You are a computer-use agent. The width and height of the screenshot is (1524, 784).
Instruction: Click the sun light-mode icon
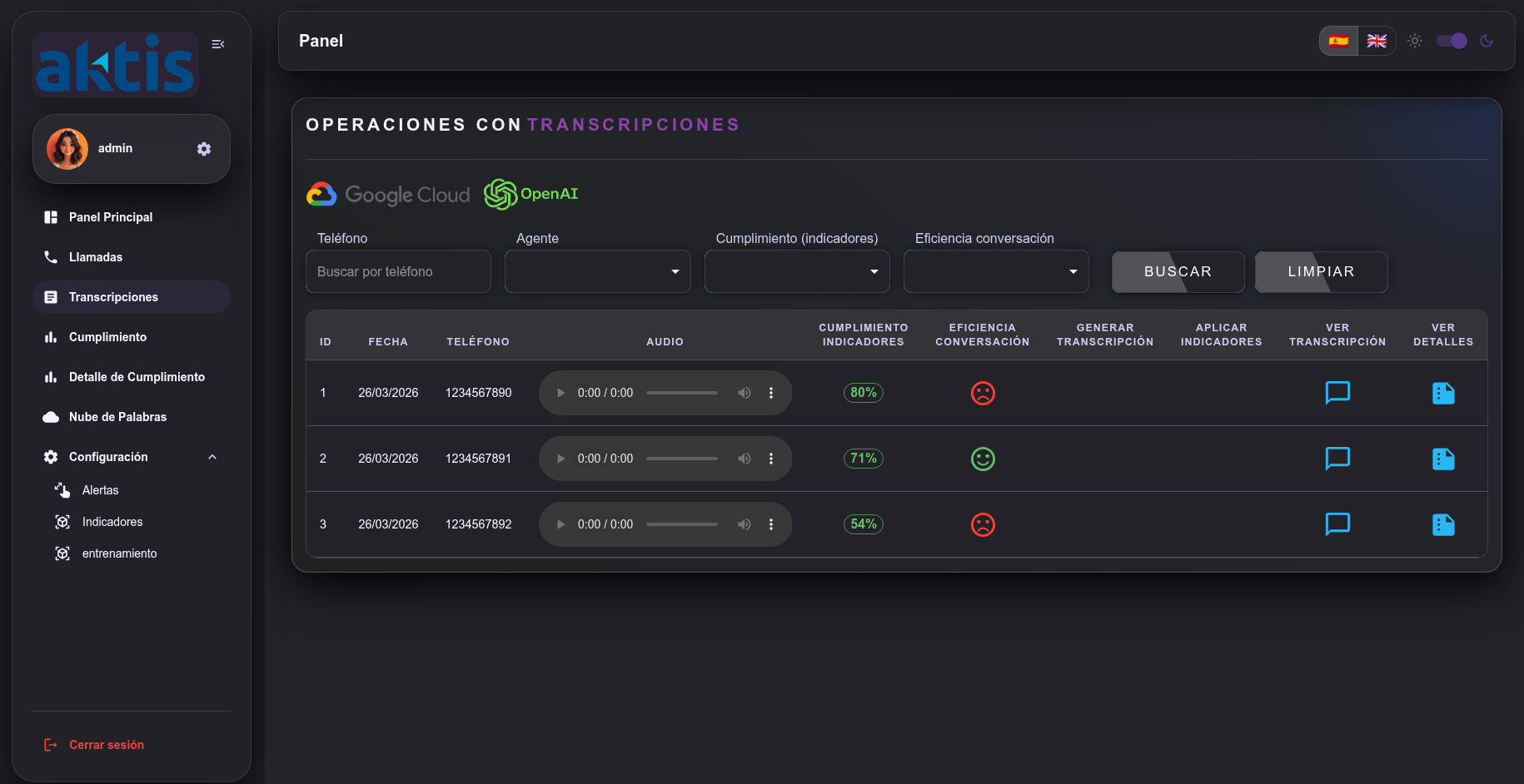1415,41
